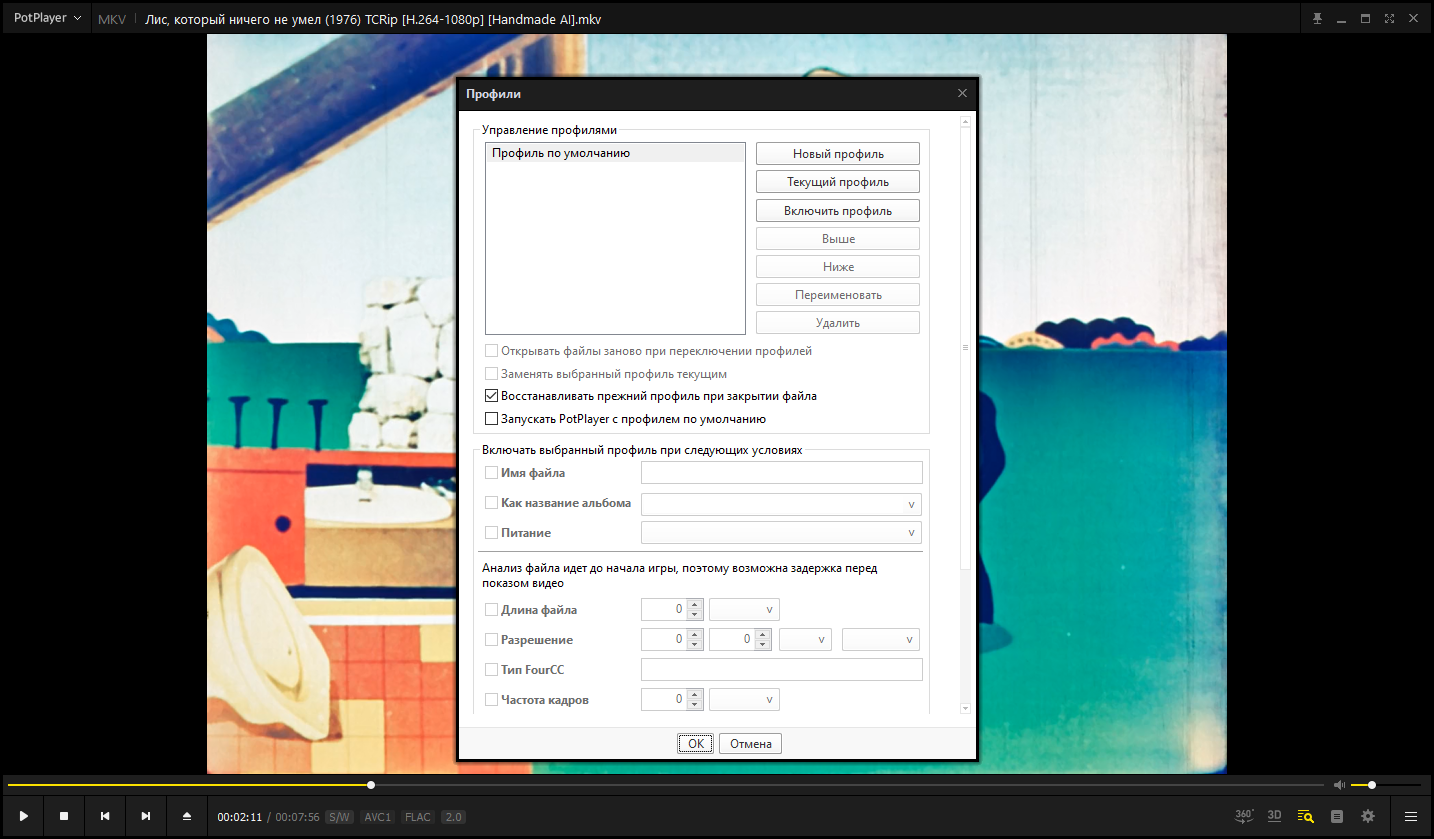Enable 'Запускать PotPlayer с профилем по умолчанию'
The width and height of the screenshot is (1434, 839).
click(x=492, y=419)
